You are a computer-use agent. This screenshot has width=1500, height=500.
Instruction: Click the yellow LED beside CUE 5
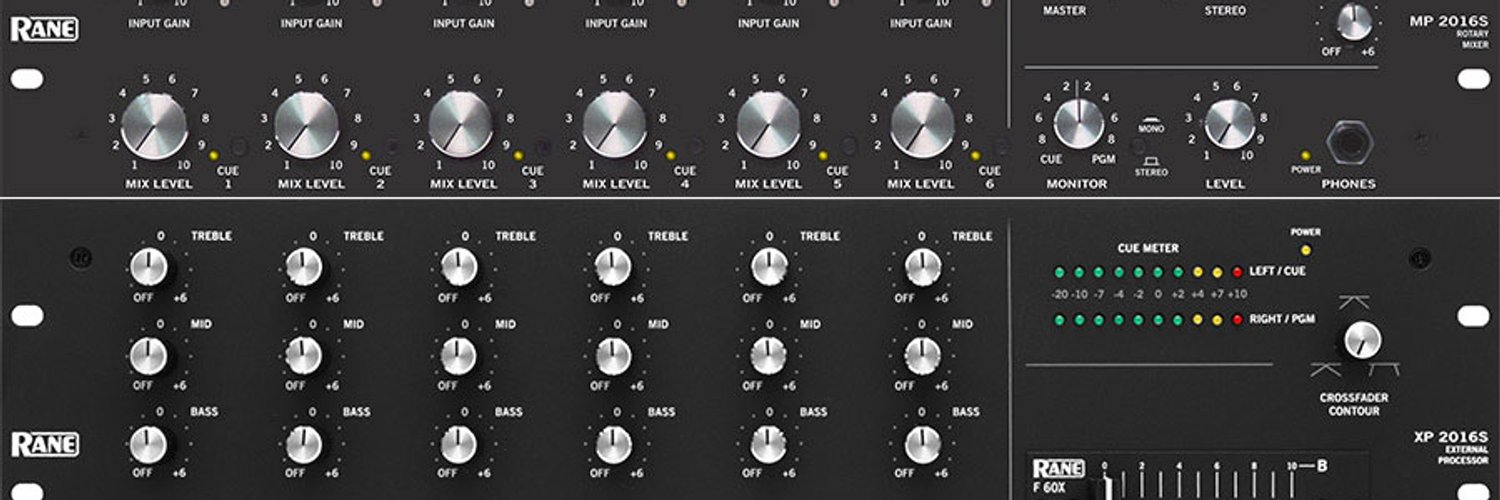point(822,156)
